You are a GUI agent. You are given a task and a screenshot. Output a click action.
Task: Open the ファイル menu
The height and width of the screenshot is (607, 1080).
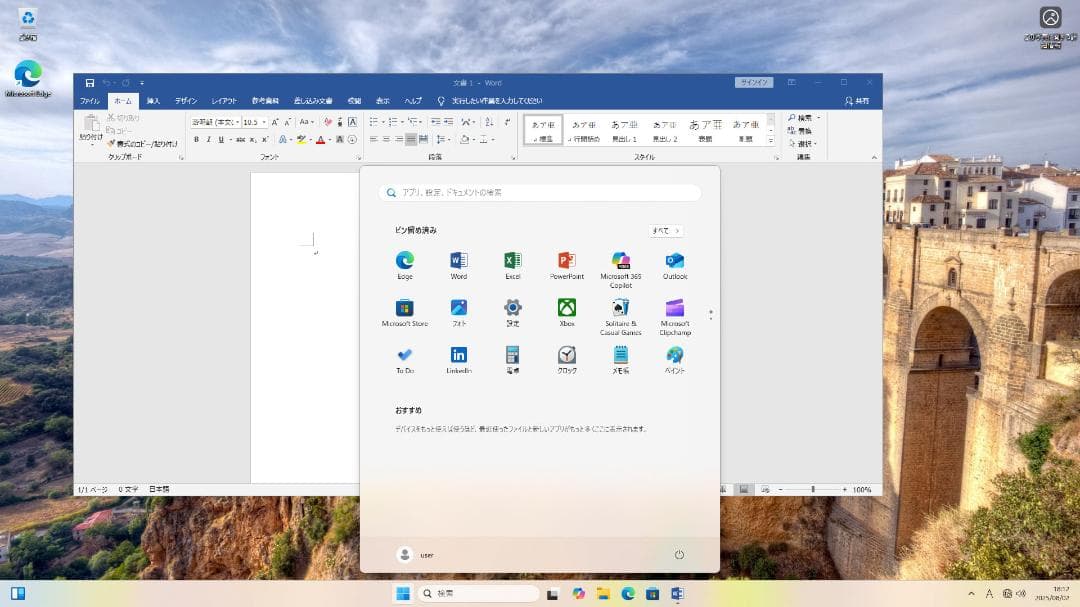[x=89, y=101]
